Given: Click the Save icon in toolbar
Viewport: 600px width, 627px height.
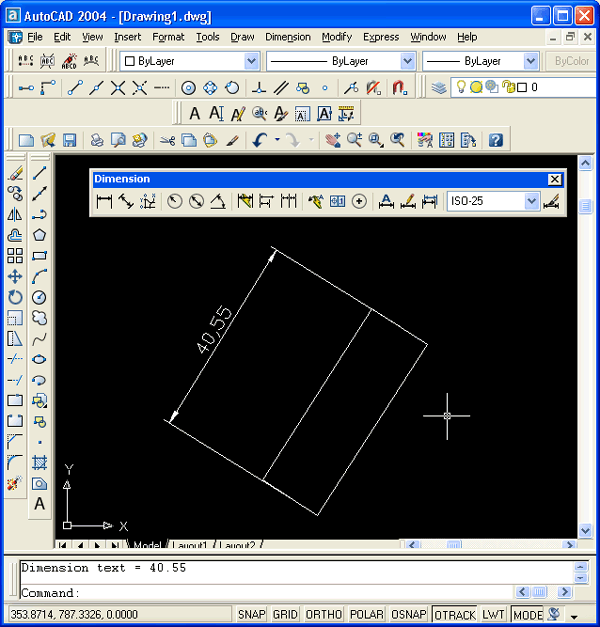Looking at the screenshot, I should tap(70, 140).
